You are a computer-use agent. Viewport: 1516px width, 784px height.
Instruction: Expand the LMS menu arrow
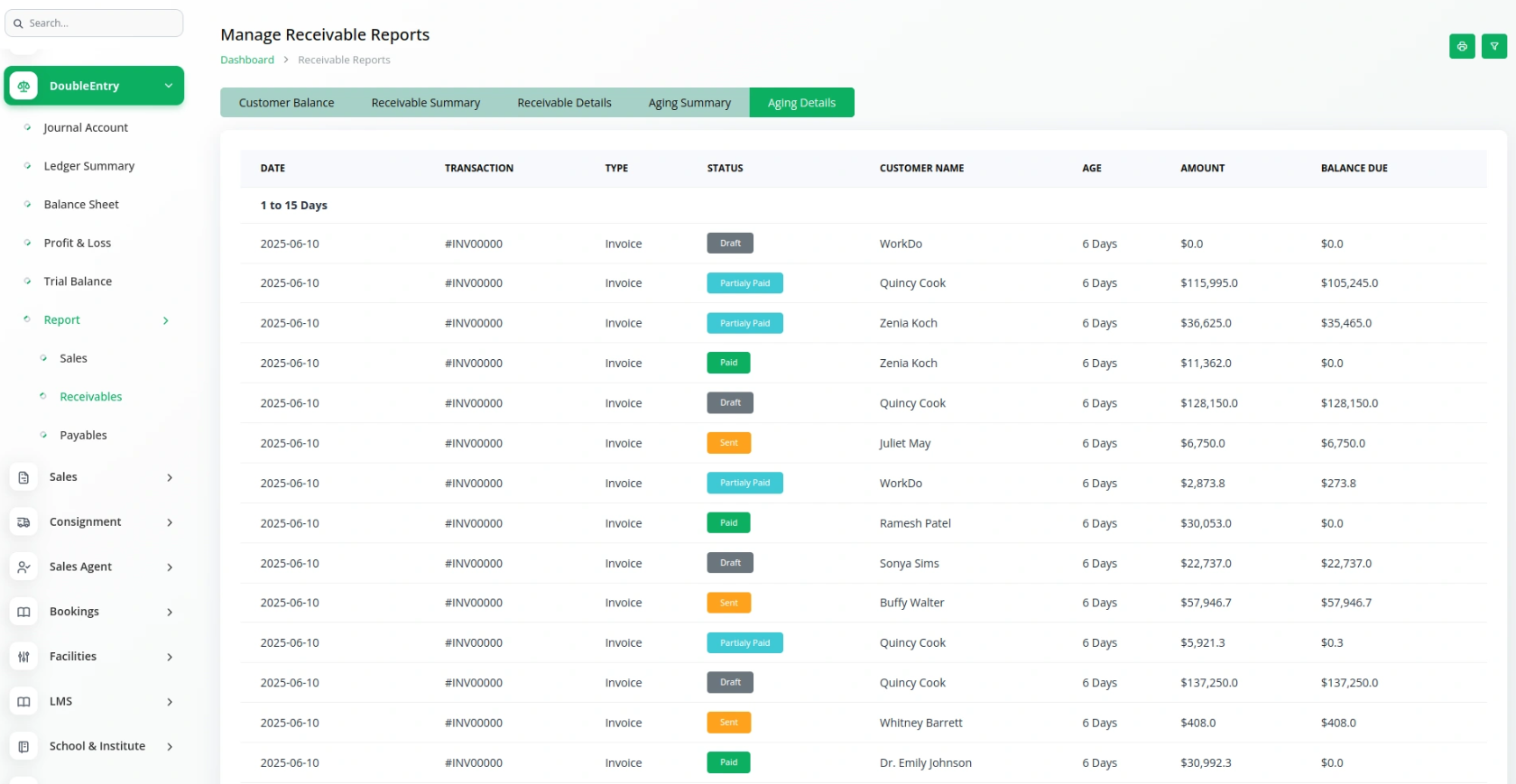pyautogui.click(x=170, y=701)
